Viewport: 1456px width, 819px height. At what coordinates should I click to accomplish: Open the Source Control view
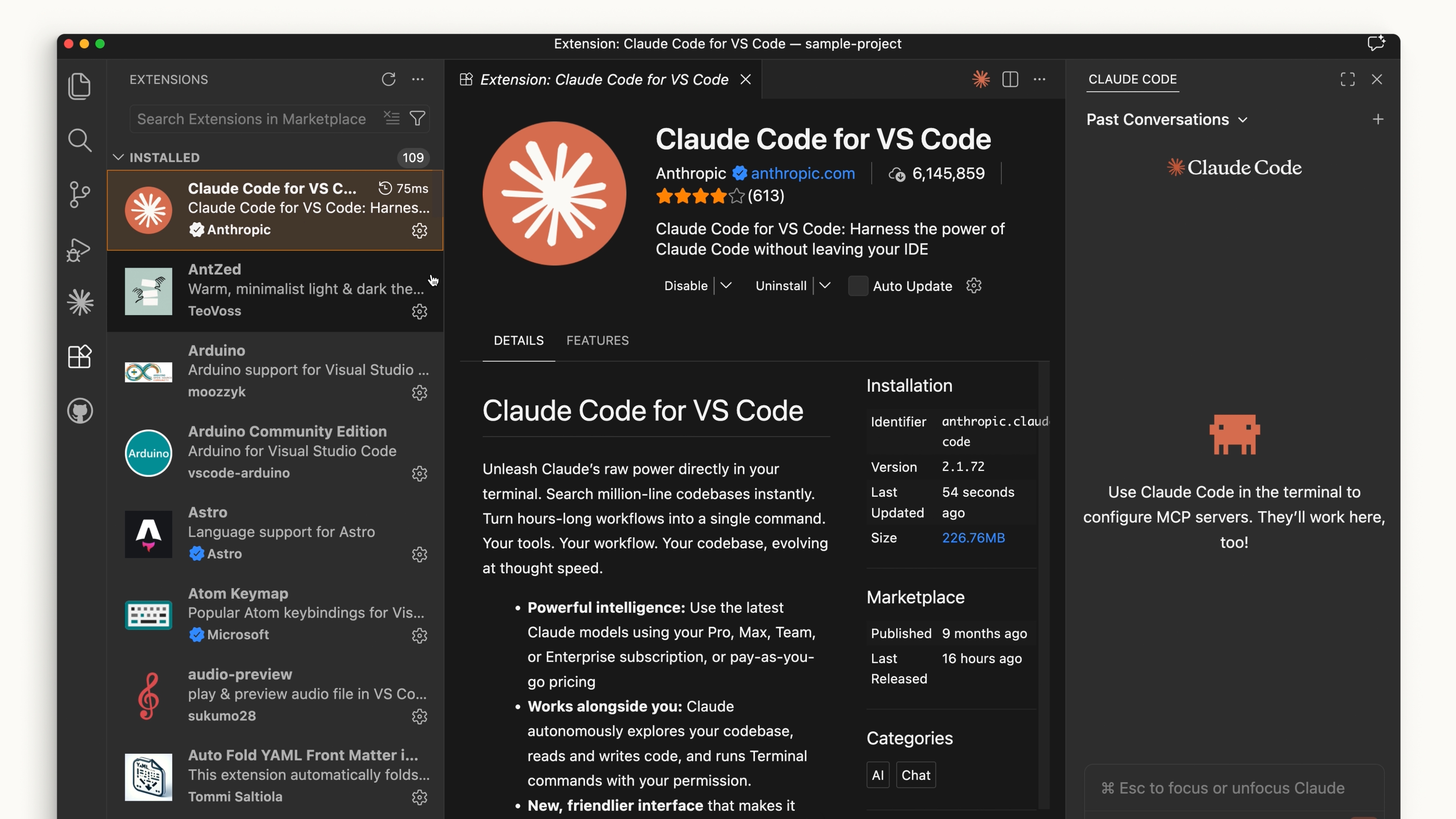click(79, 195)
